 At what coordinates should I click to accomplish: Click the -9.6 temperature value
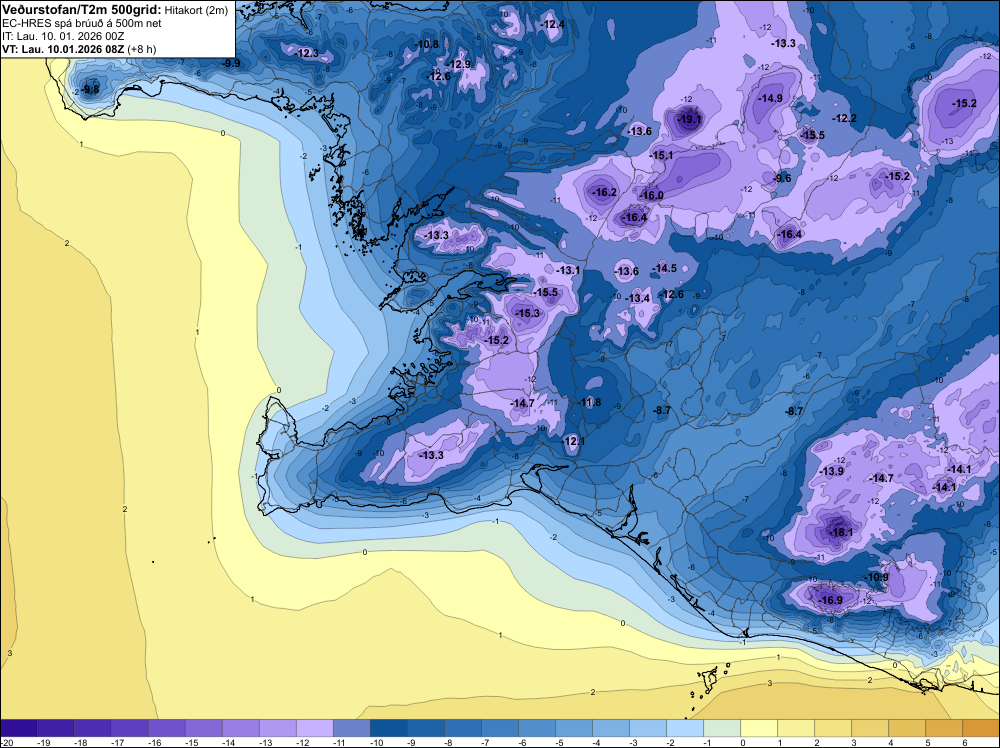click(x=782, y=178)
